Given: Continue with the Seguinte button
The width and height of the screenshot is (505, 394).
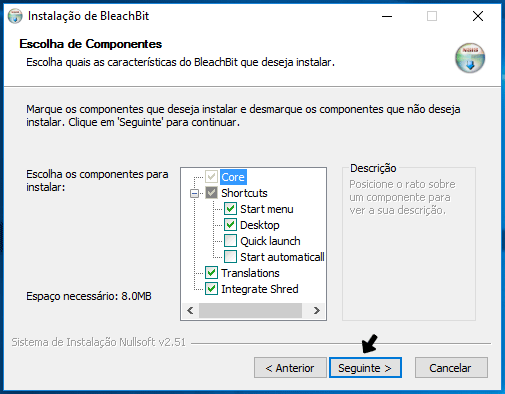Looking at the screenshot, I should [365, 368].
